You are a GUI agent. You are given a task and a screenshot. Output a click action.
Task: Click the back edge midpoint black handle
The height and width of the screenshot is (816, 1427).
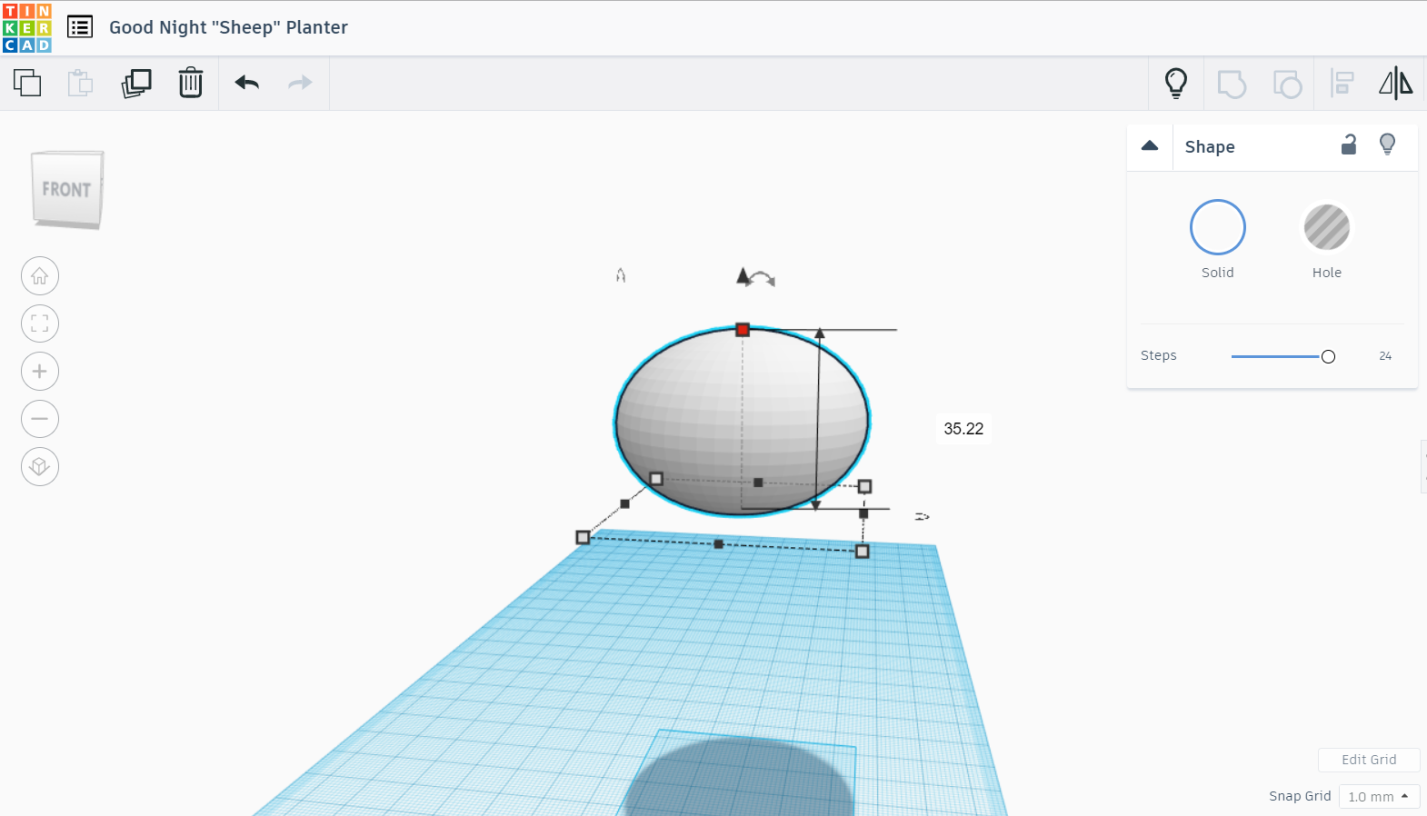[758, 483]
